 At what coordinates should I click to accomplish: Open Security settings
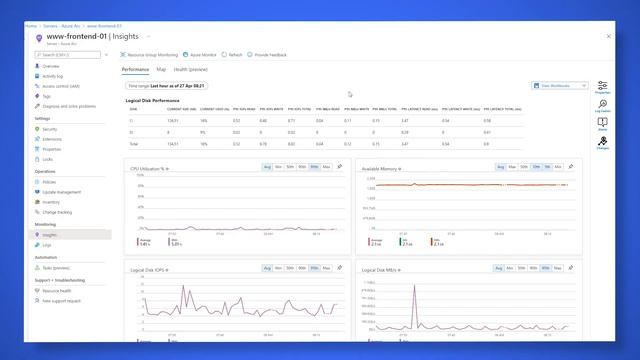tap(49, 129)
